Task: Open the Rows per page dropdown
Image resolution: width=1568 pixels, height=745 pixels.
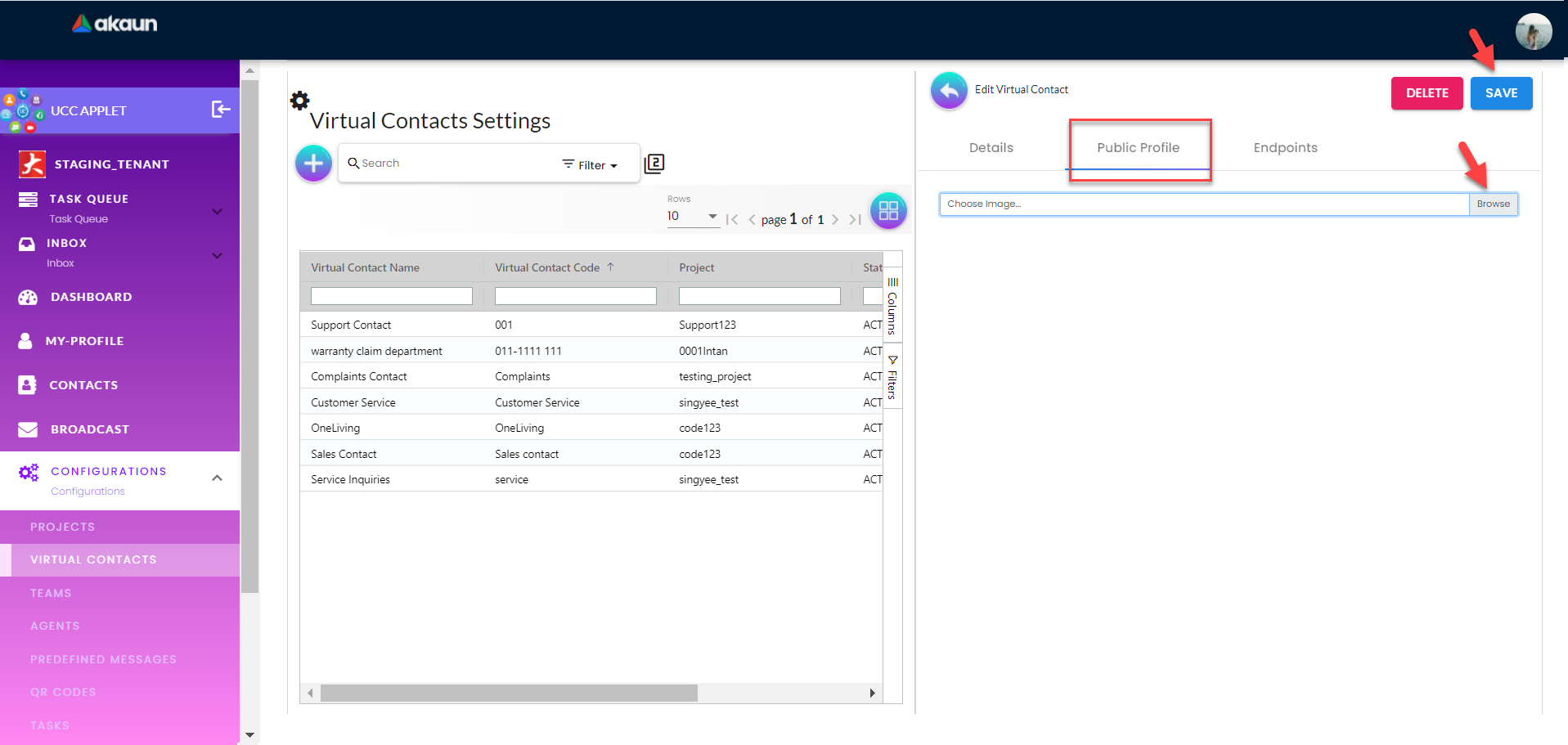Action: point(692,217)
